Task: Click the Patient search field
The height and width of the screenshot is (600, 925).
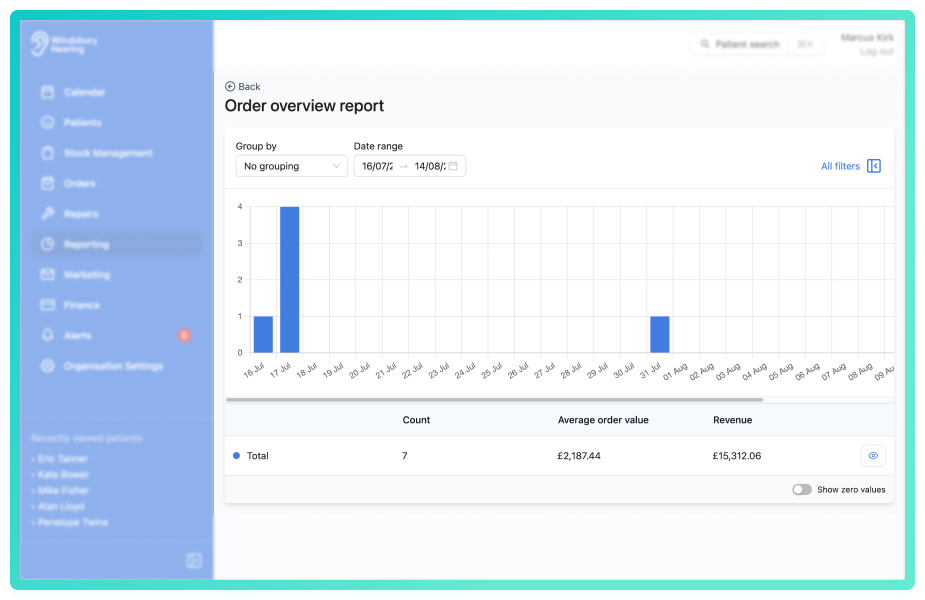Action: 756,44
